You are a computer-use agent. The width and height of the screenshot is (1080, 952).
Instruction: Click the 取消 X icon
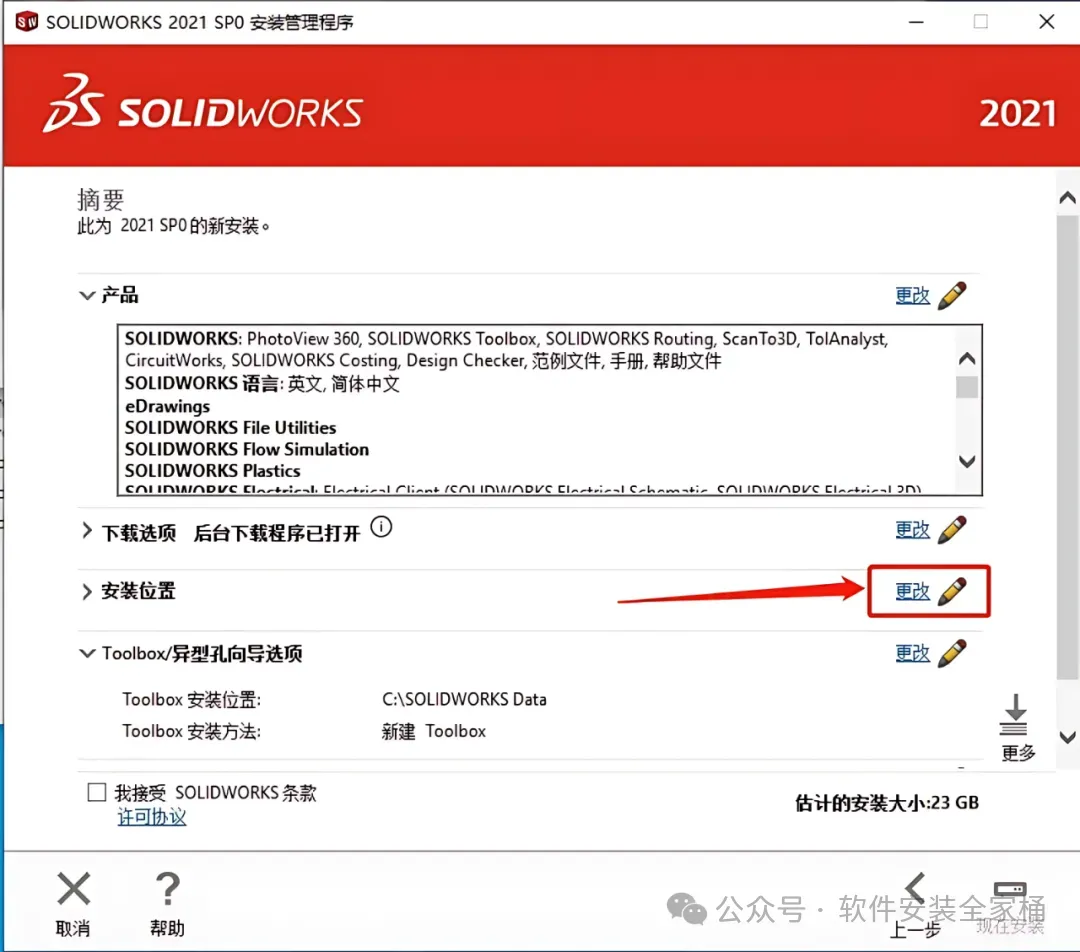point(74,889)
